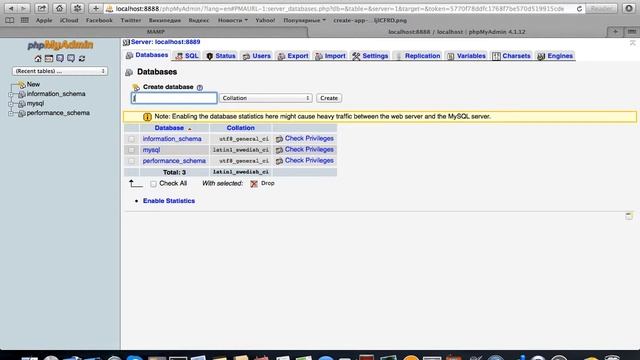Screen dimensions: 640x360
Task: Click the Create button
Action: pyautogui.click(x=329, y=98)
